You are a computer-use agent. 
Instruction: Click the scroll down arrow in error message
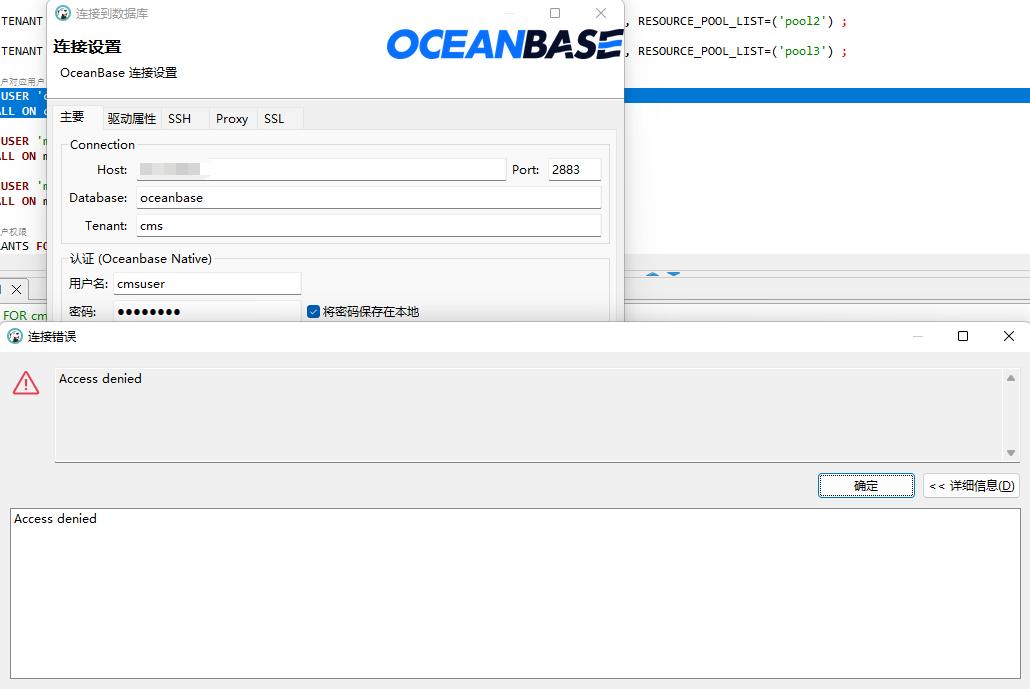tap(1011, 453)
